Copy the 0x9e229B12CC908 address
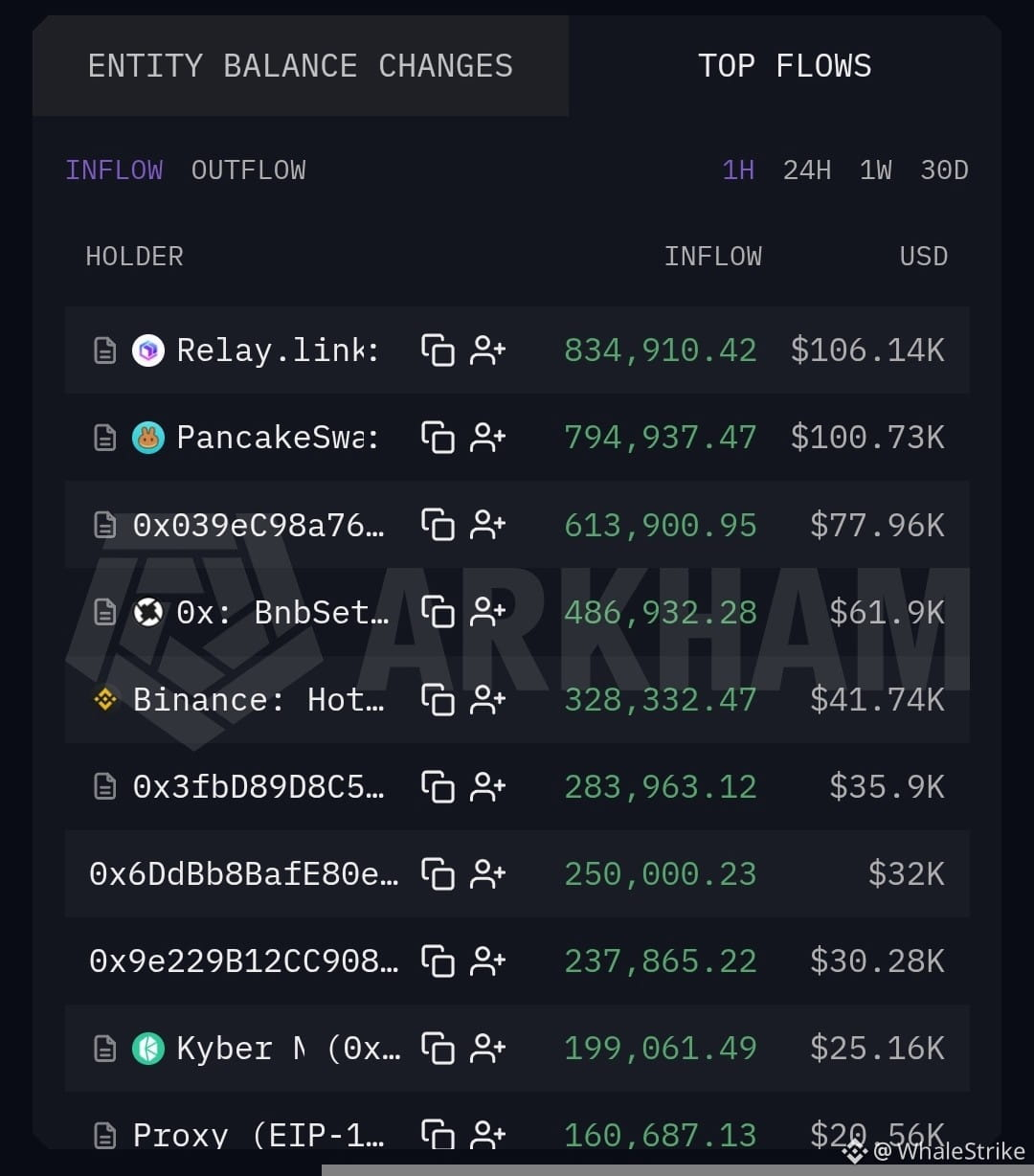 (x=438, y=961)
